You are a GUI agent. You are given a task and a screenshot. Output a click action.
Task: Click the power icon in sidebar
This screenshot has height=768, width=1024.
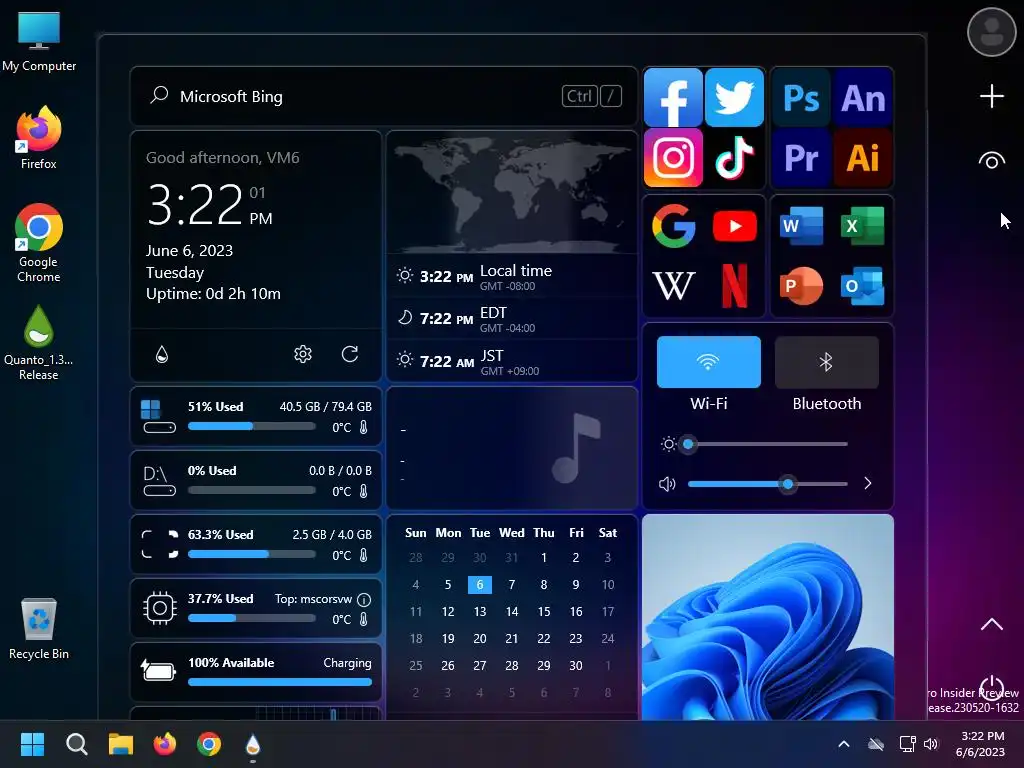coord(991,687)
